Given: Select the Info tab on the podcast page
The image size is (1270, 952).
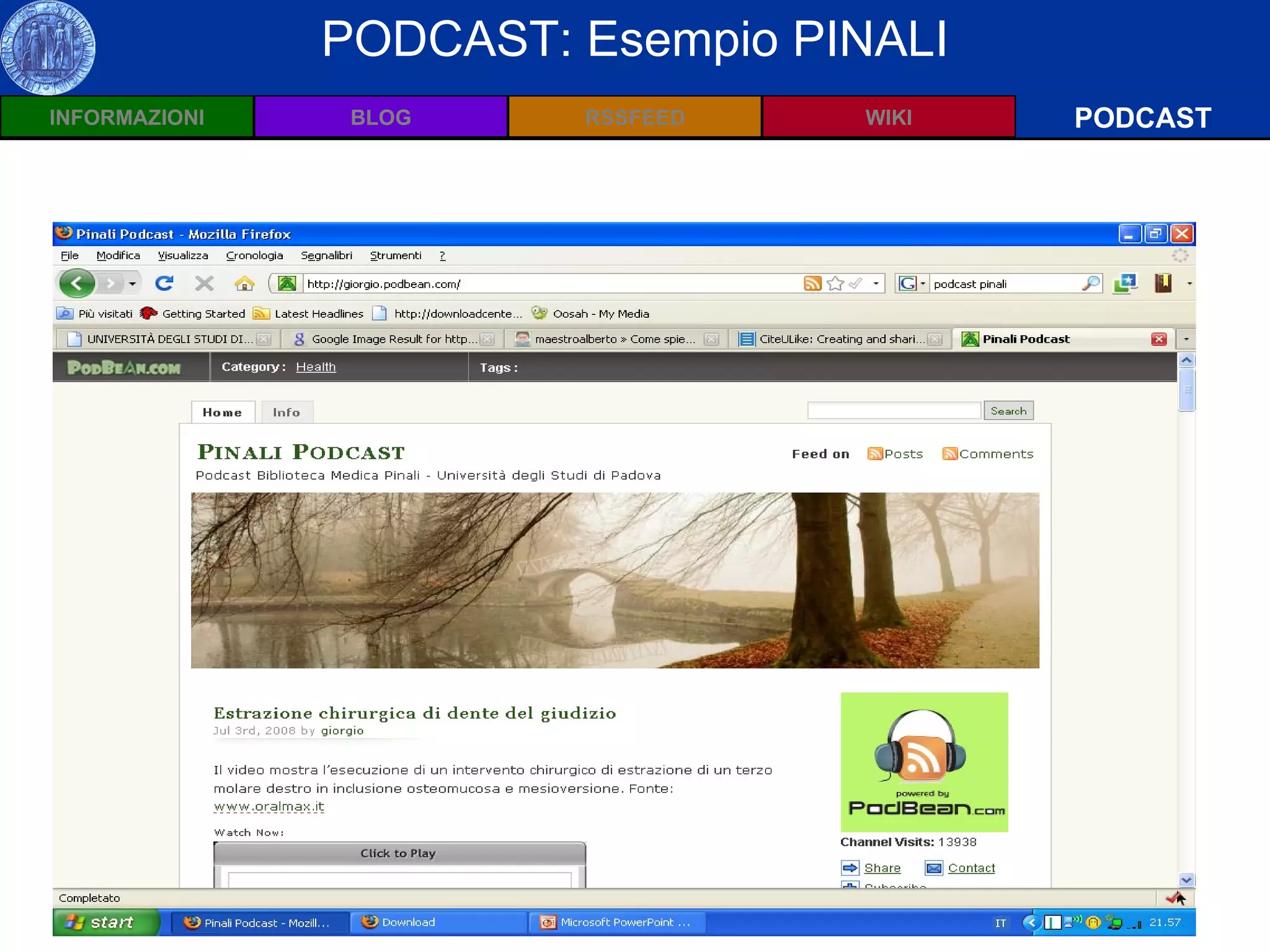Looking at the screenshot, I should [286, 412].
